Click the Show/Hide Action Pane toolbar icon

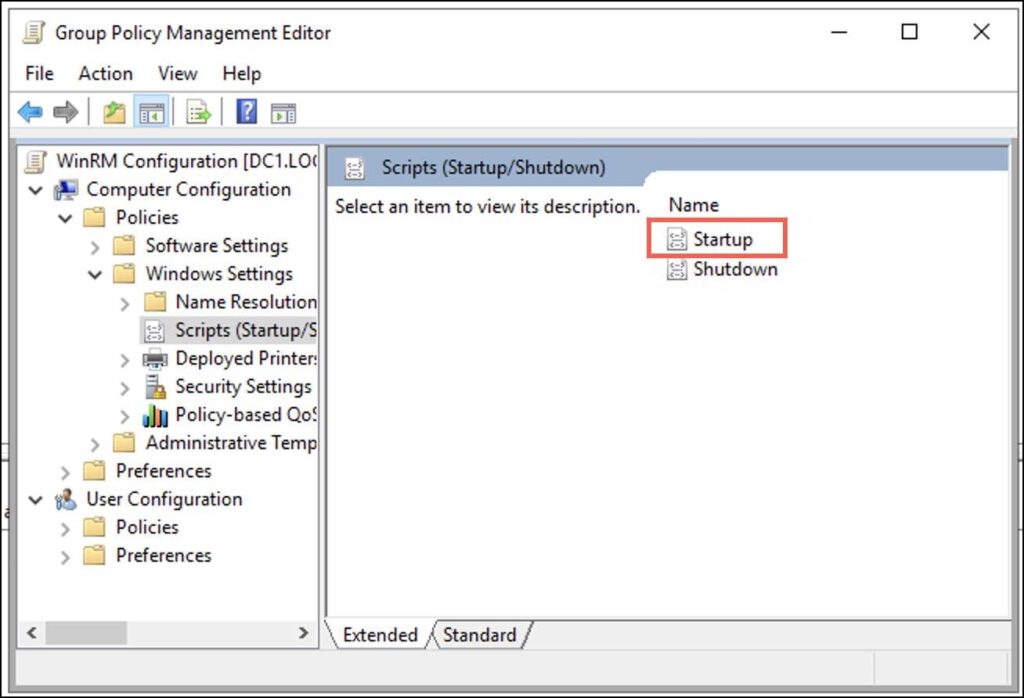click(283, 111)
